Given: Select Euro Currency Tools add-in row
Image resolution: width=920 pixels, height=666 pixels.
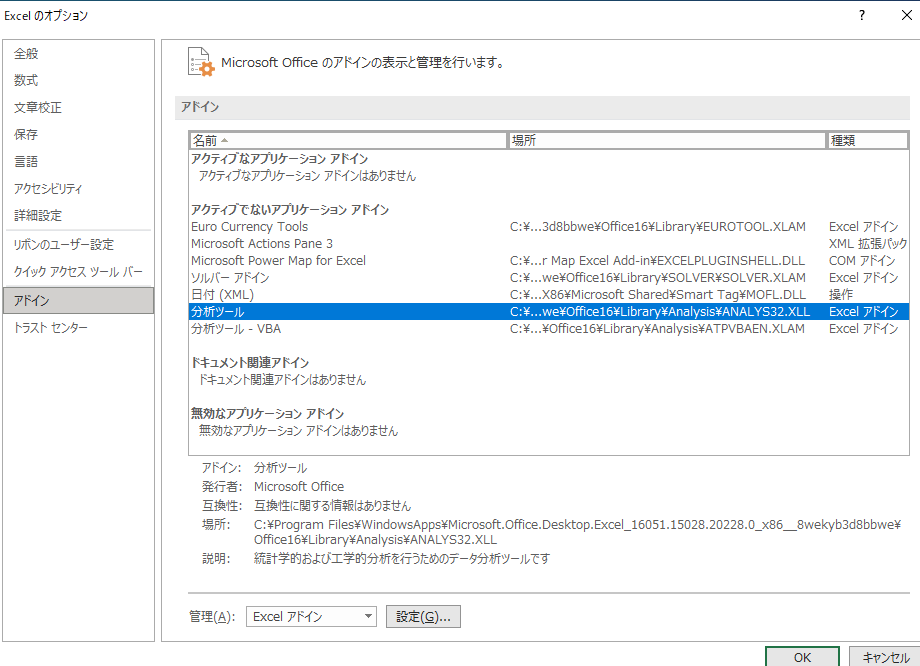Looking at the screenshot, I should [549, 226].
